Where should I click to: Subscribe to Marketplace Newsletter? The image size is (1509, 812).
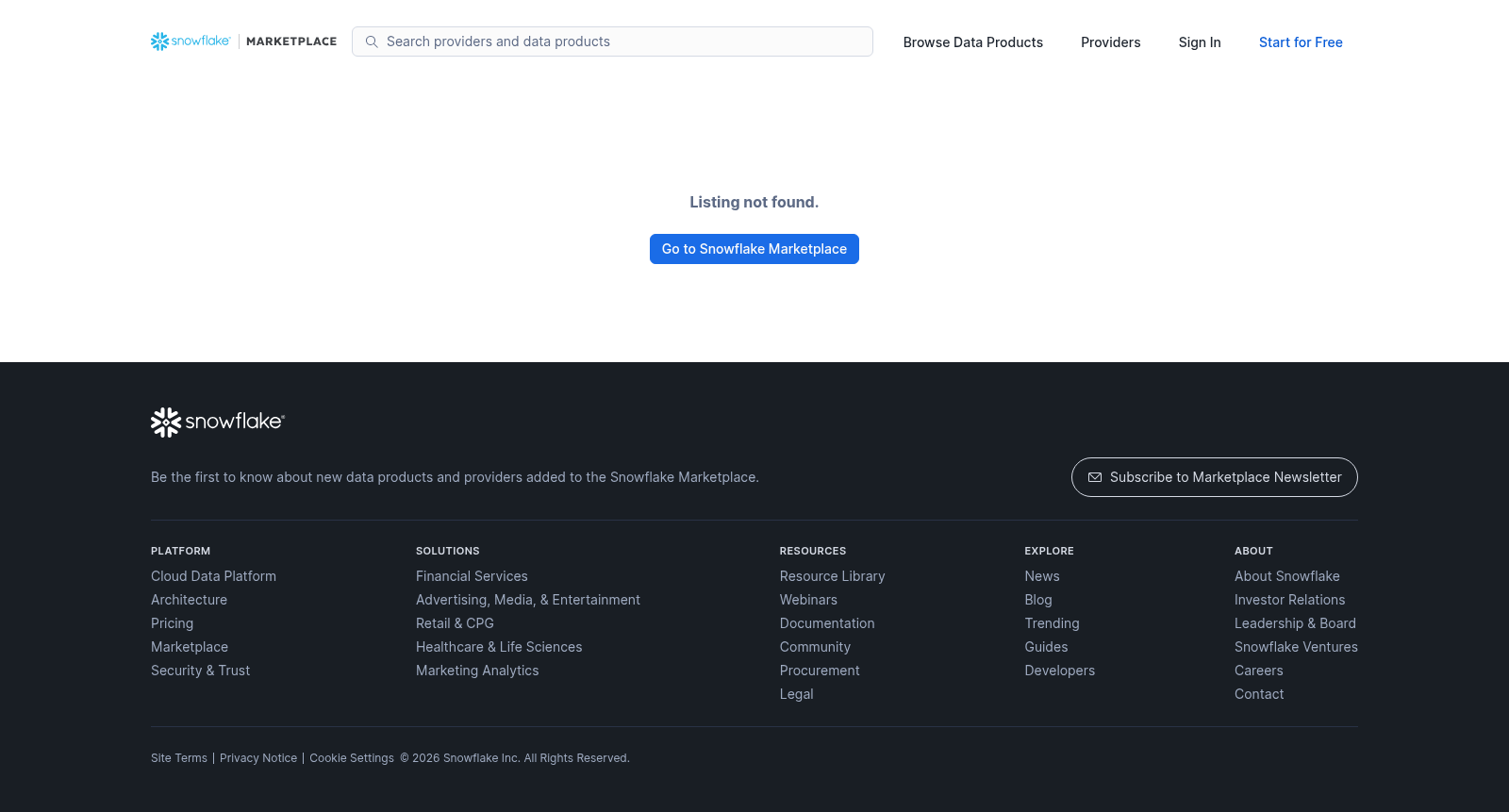[x=1215, y=477]
